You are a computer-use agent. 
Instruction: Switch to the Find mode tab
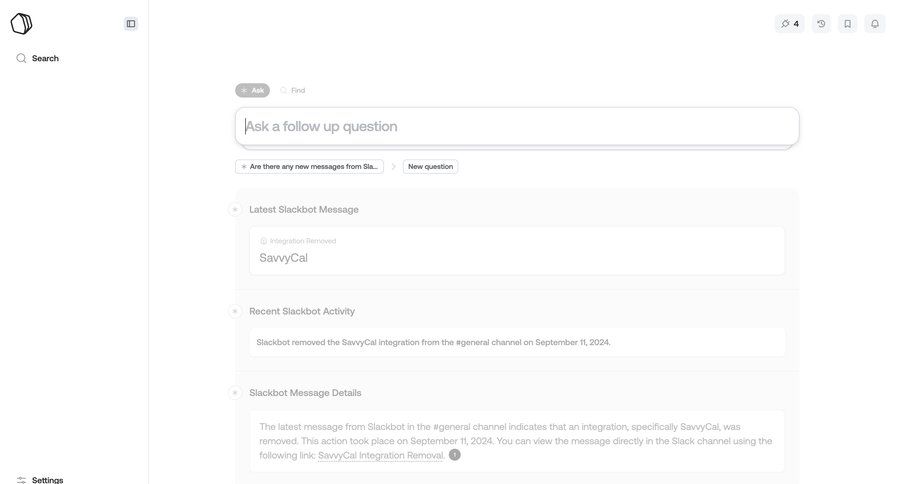click(x=293, y=90)
